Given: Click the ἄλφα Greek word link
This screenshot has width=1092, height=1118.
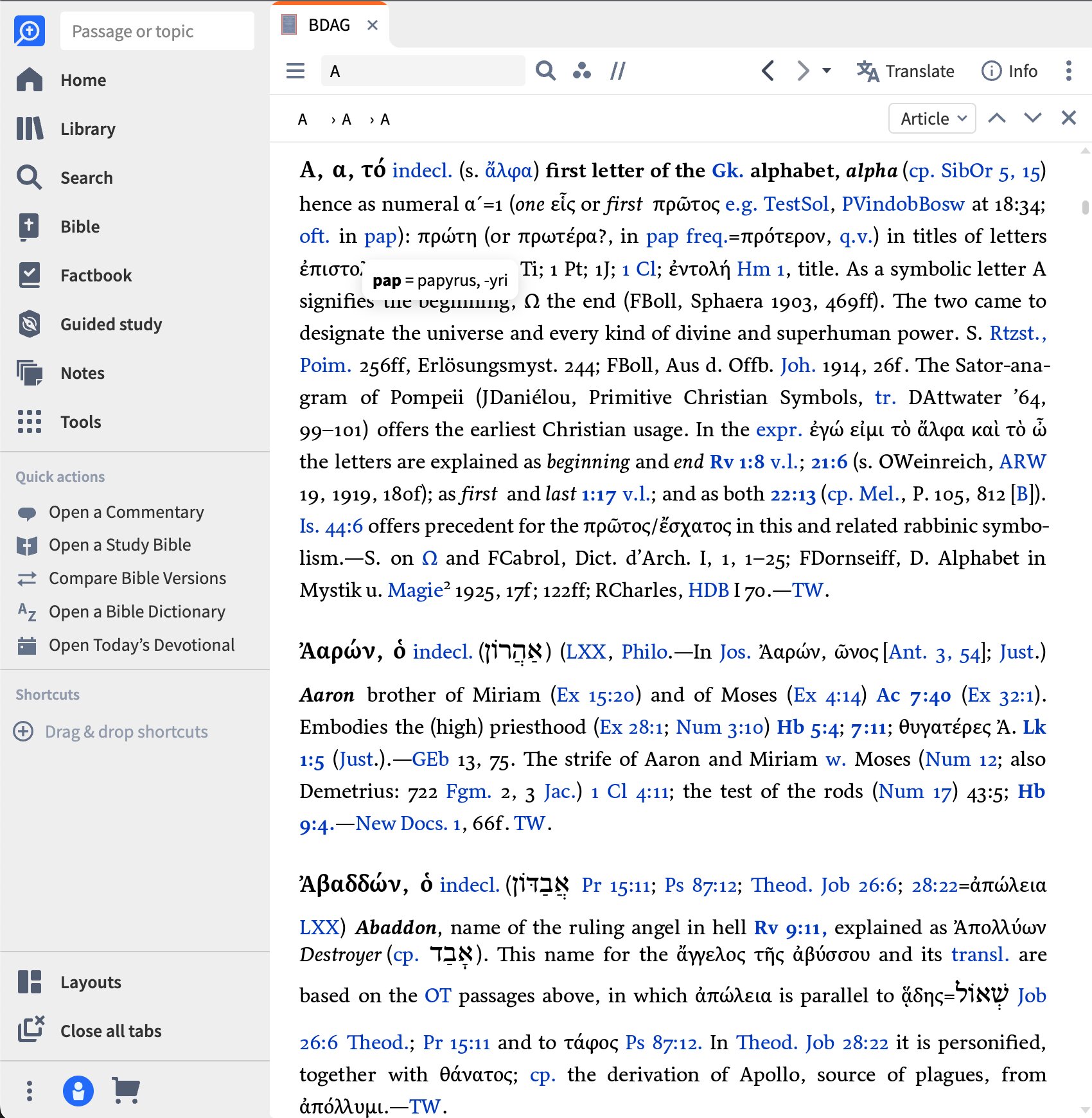Looking at the screenshot, I should (x=509, y=171).
